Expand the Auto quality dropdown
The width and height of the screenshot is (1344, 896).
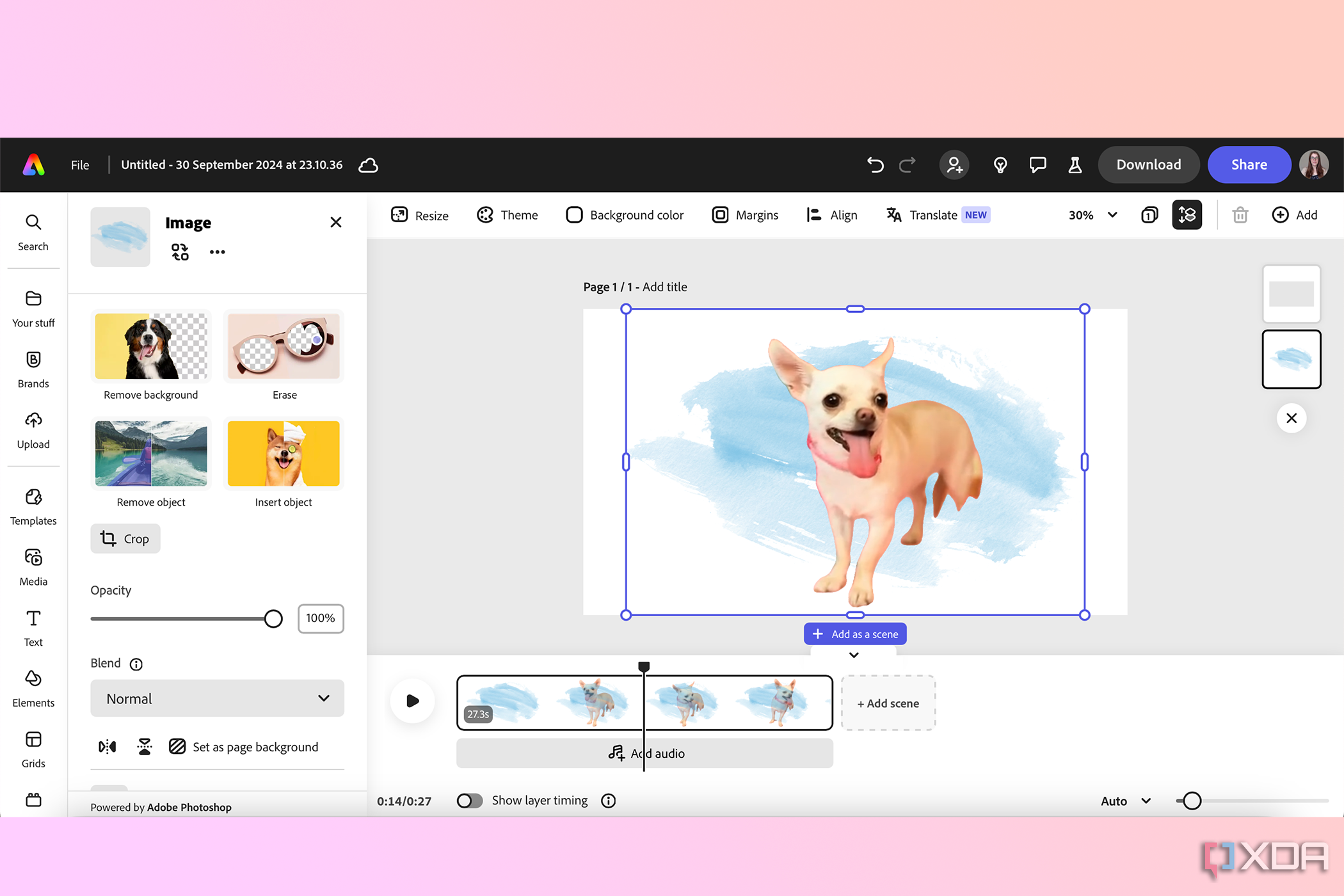[1121, 800]
